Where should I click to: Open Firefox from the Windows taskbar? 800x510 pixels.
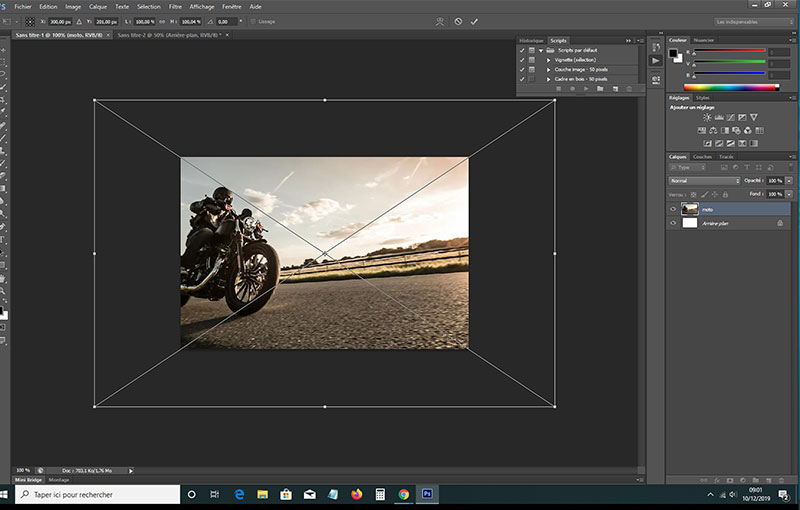356,494
